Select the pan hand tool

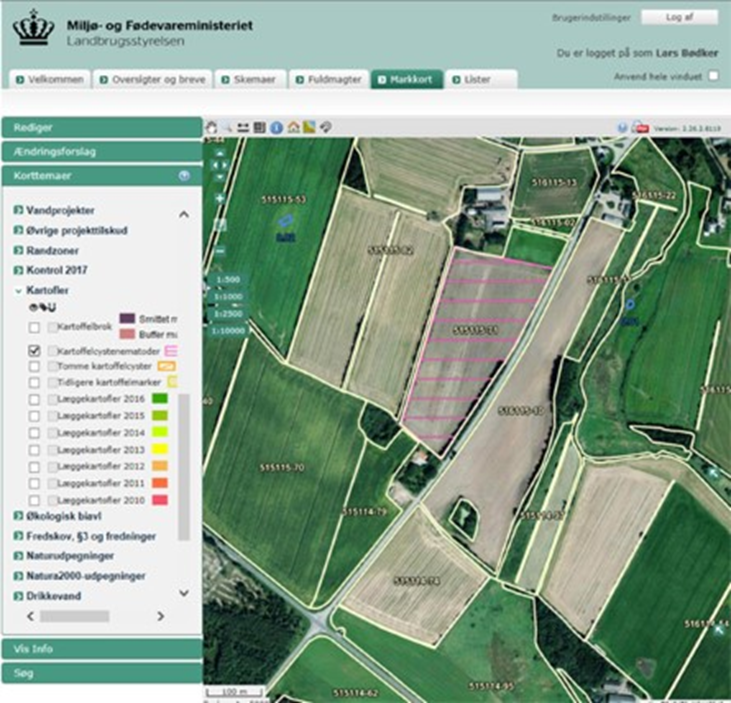[x=211, y=127]
